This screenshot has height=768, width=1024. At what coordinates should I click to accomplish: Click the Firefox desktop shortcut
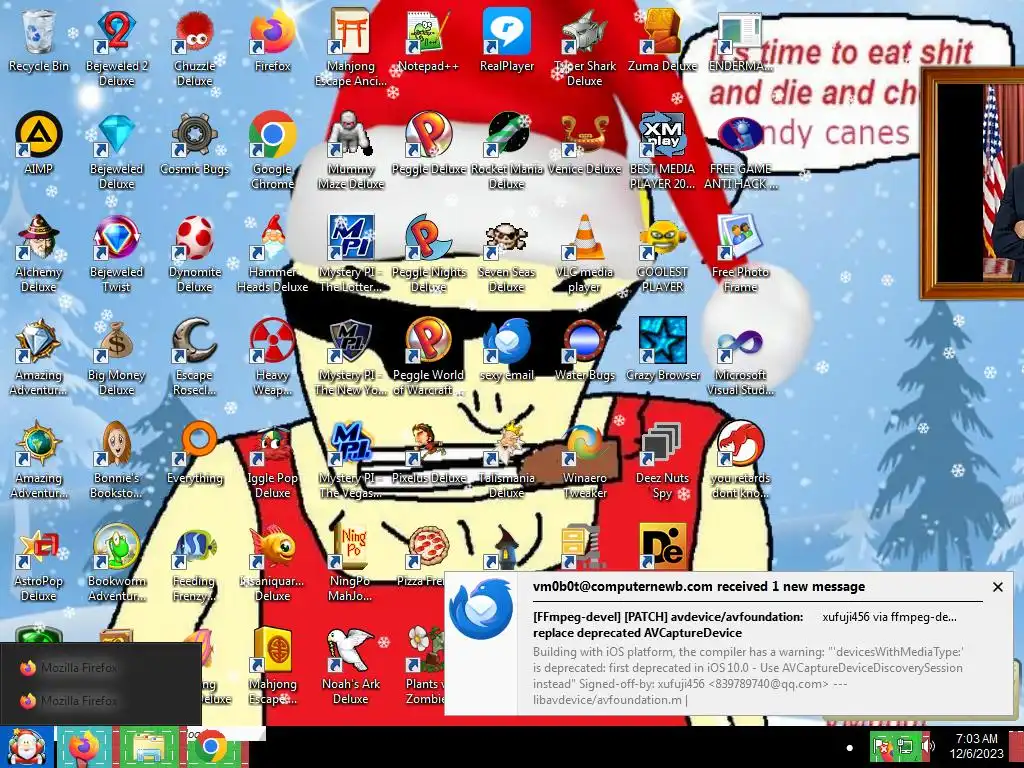pyautogui.click(x=272, y=40)
